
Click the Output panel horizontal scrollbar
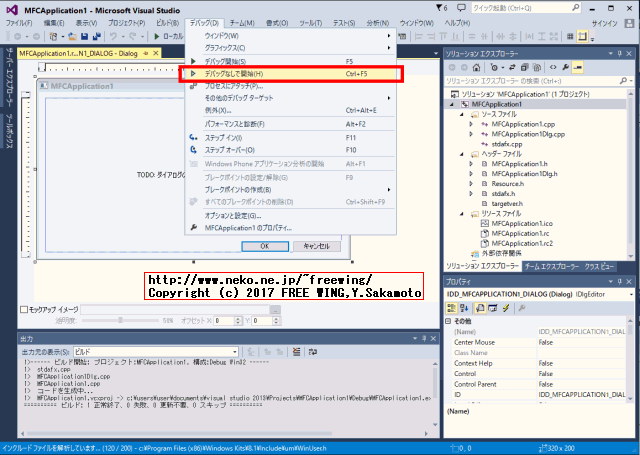pyautogui.click(x=224, y=433)
